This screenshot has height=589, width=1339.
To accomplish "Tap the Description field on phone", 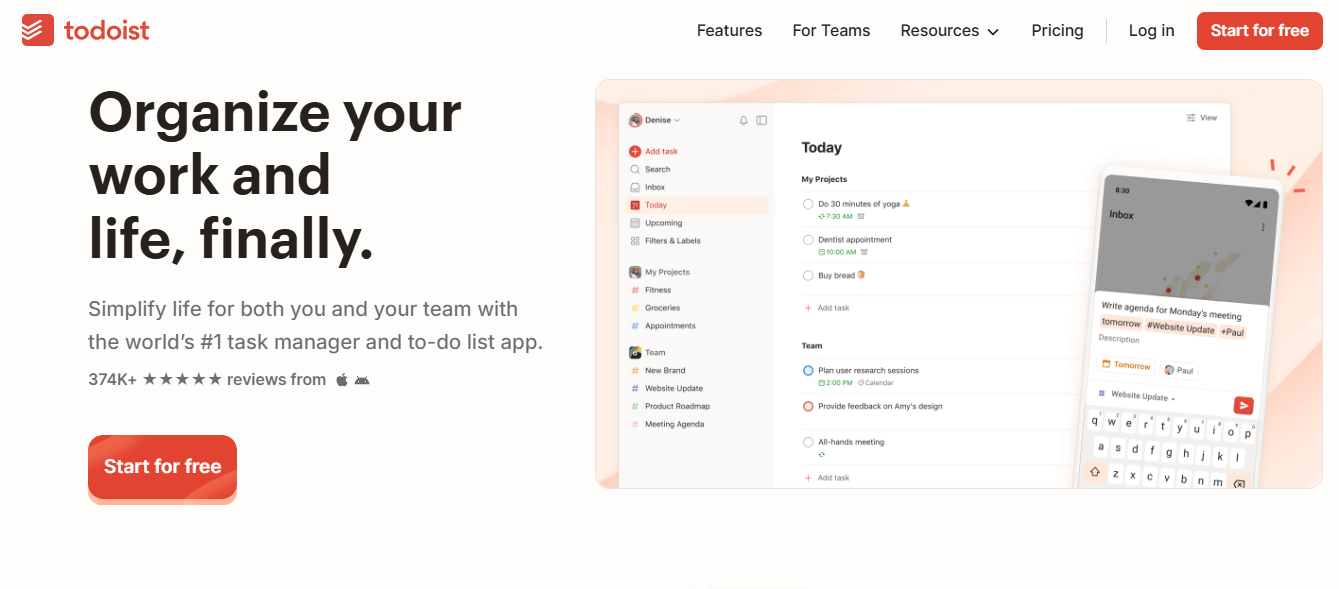I will point(1119,340).
